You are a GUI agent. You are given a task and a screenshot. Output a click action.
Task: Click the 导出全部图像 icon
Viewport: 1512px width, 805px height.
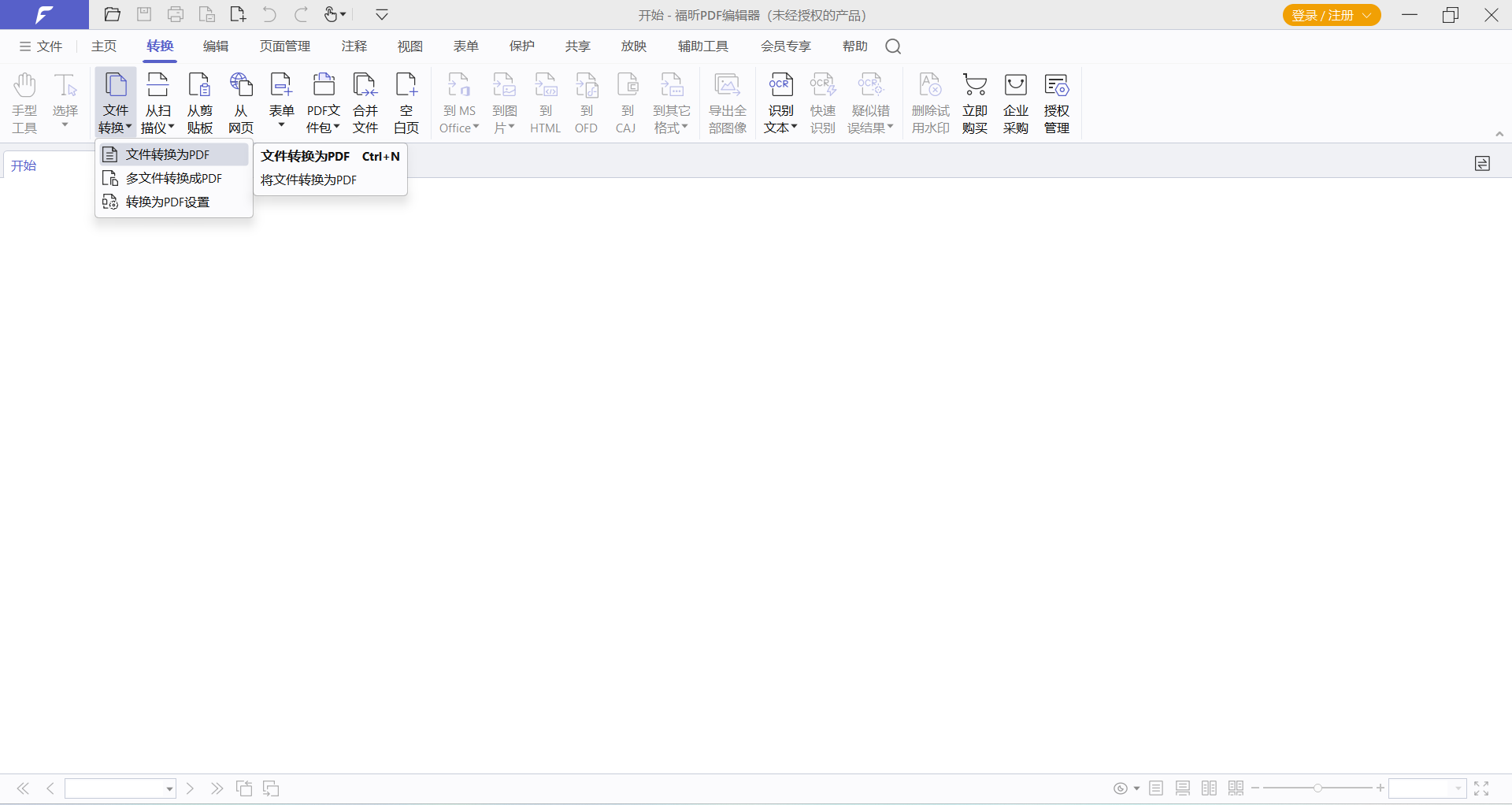[x=728, y=103]
